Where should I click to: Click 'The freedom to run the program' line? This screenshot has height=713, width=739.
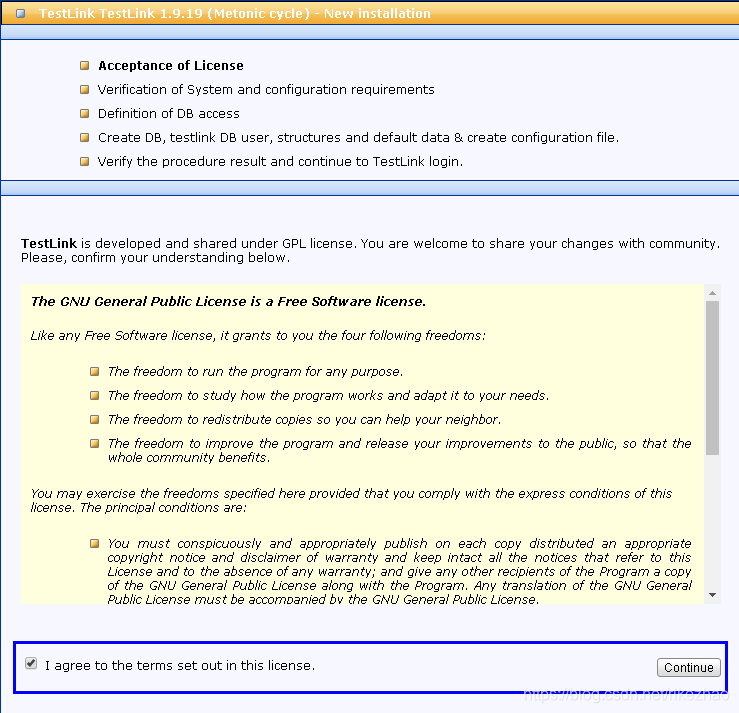coord(255,371)
